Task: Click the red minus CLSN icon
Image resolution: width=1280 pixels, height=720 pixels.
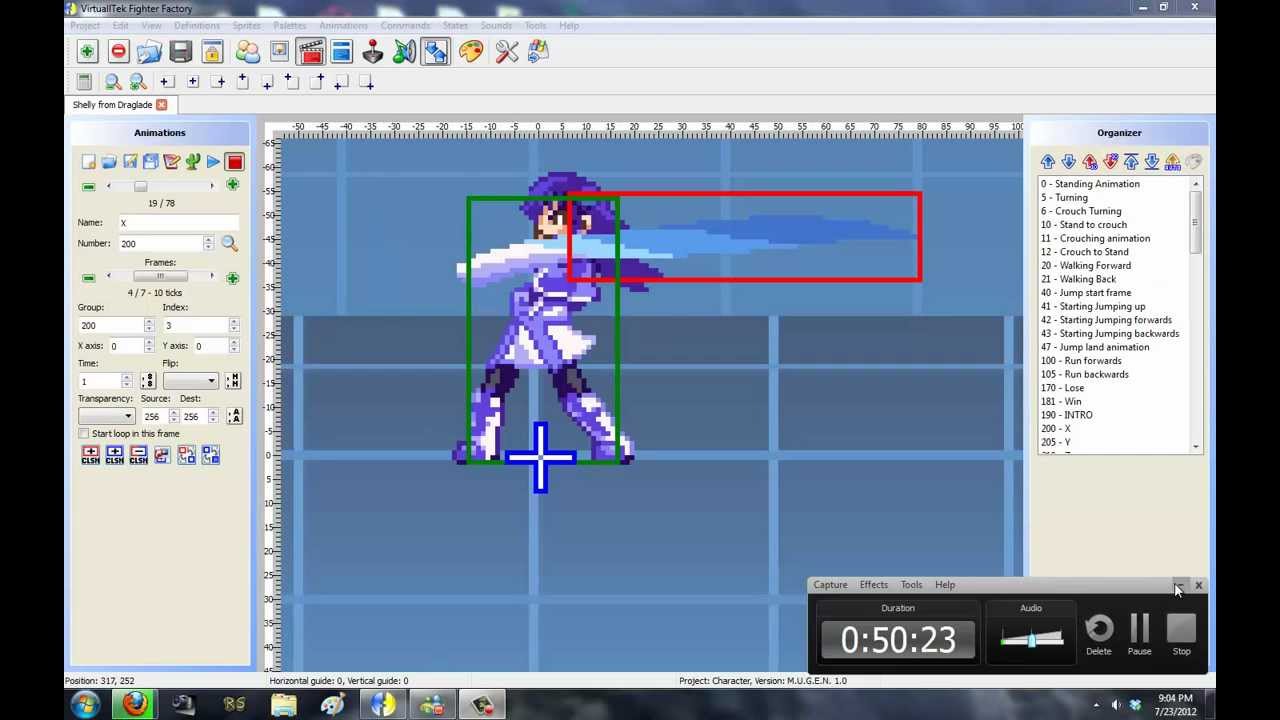Action: tap(138, 455)
